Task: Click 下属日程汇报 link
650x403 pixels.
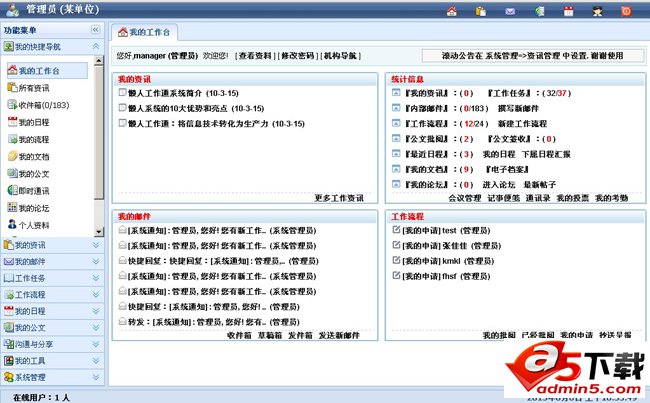Action: click(546, 154)
